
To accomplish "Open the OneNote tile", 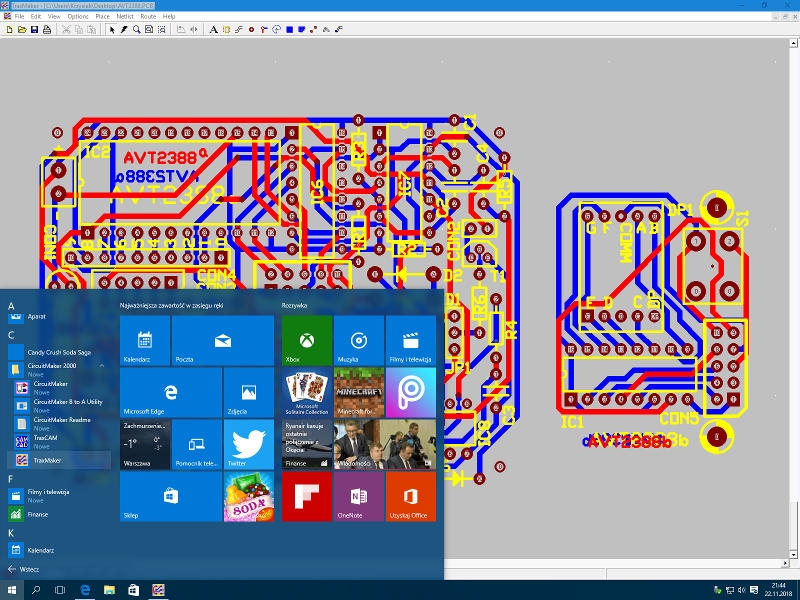I will 359,496.
